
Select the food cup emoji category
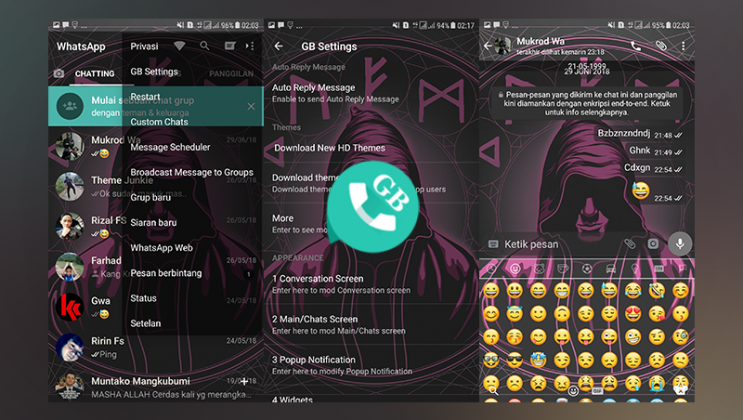(563, 269)
